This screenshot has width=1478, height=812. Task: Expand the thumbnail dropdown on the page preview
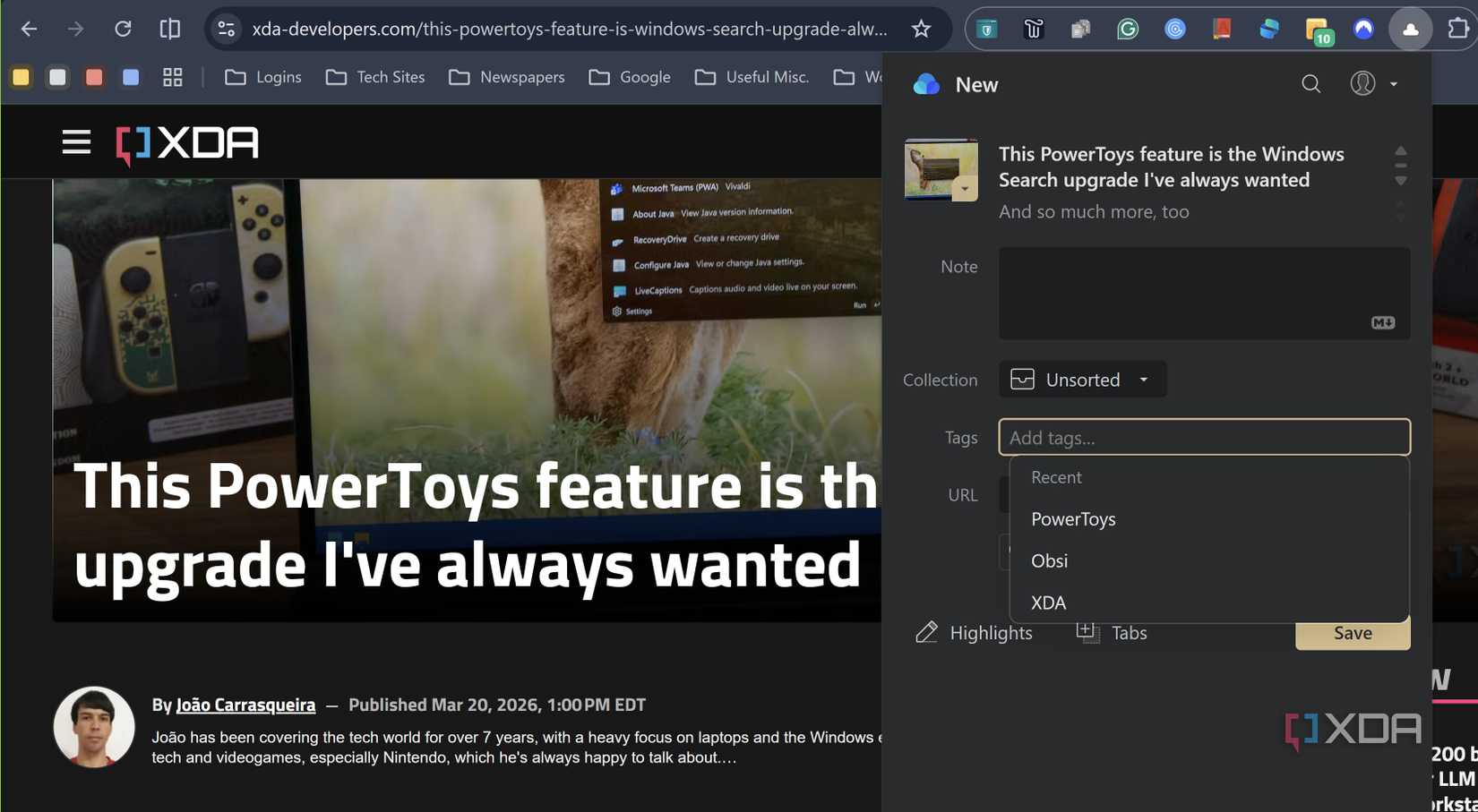coord(966,189)
